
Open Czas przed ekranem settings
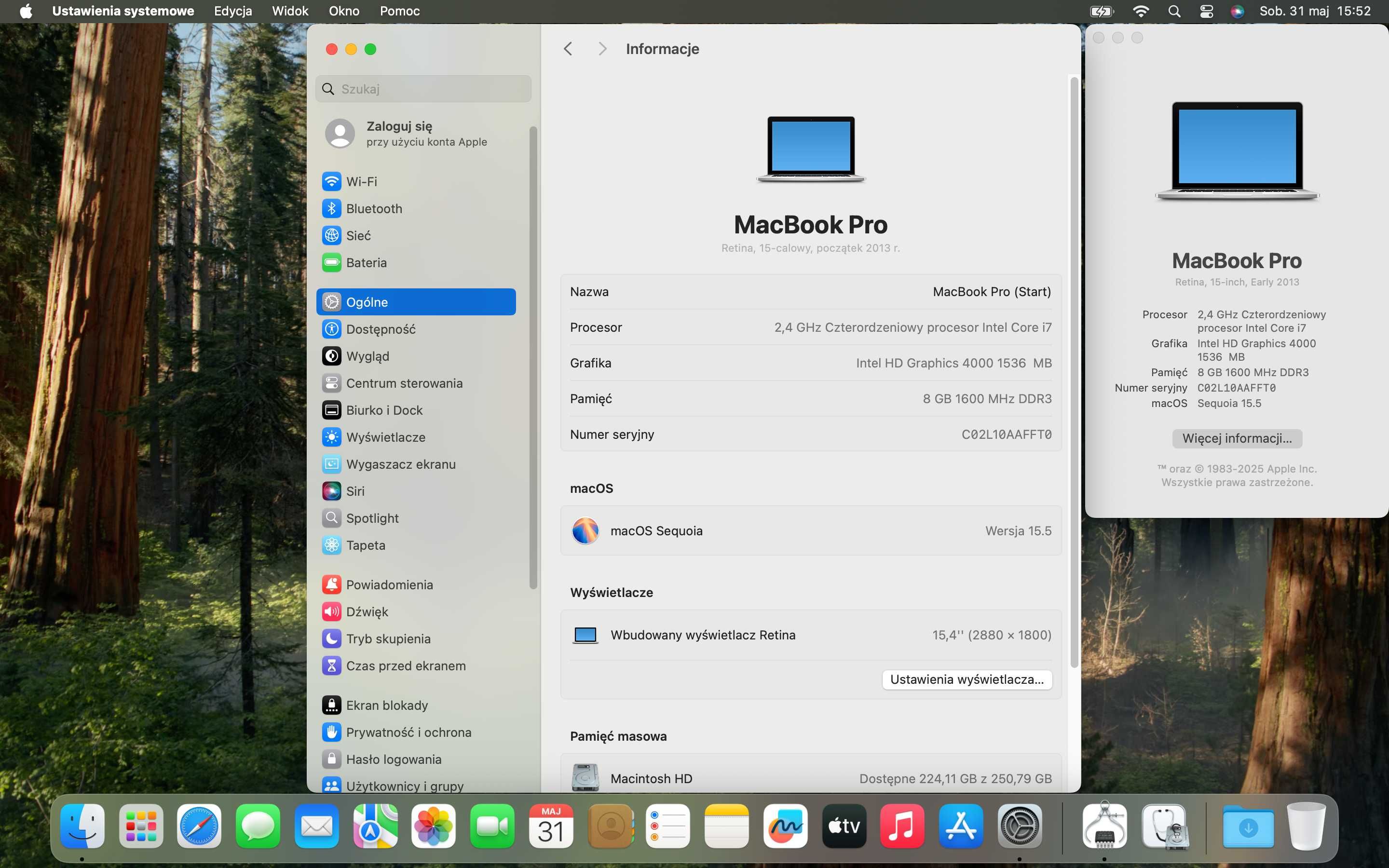[x=416, y=665]
